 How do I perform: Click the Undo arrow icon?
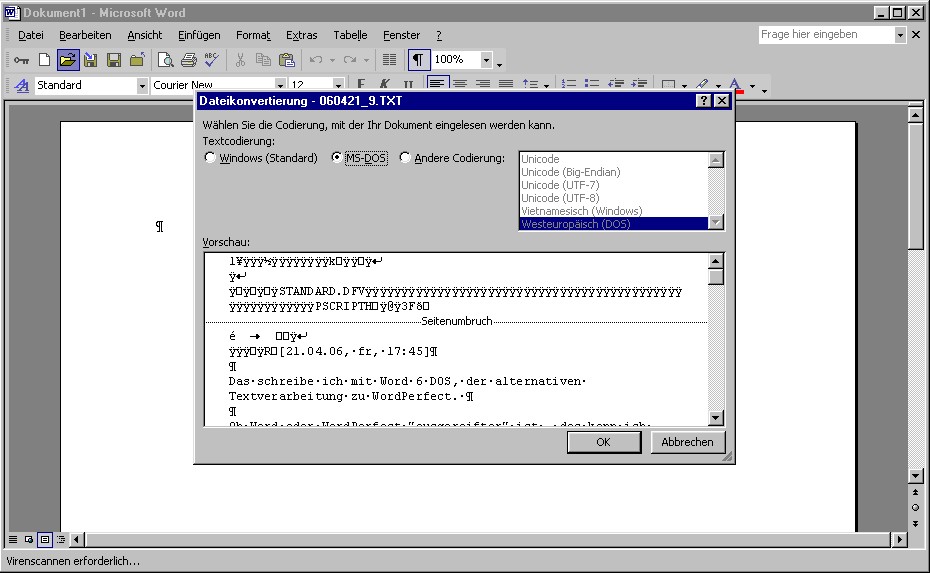pyautogui.click(x=316, y=60)
